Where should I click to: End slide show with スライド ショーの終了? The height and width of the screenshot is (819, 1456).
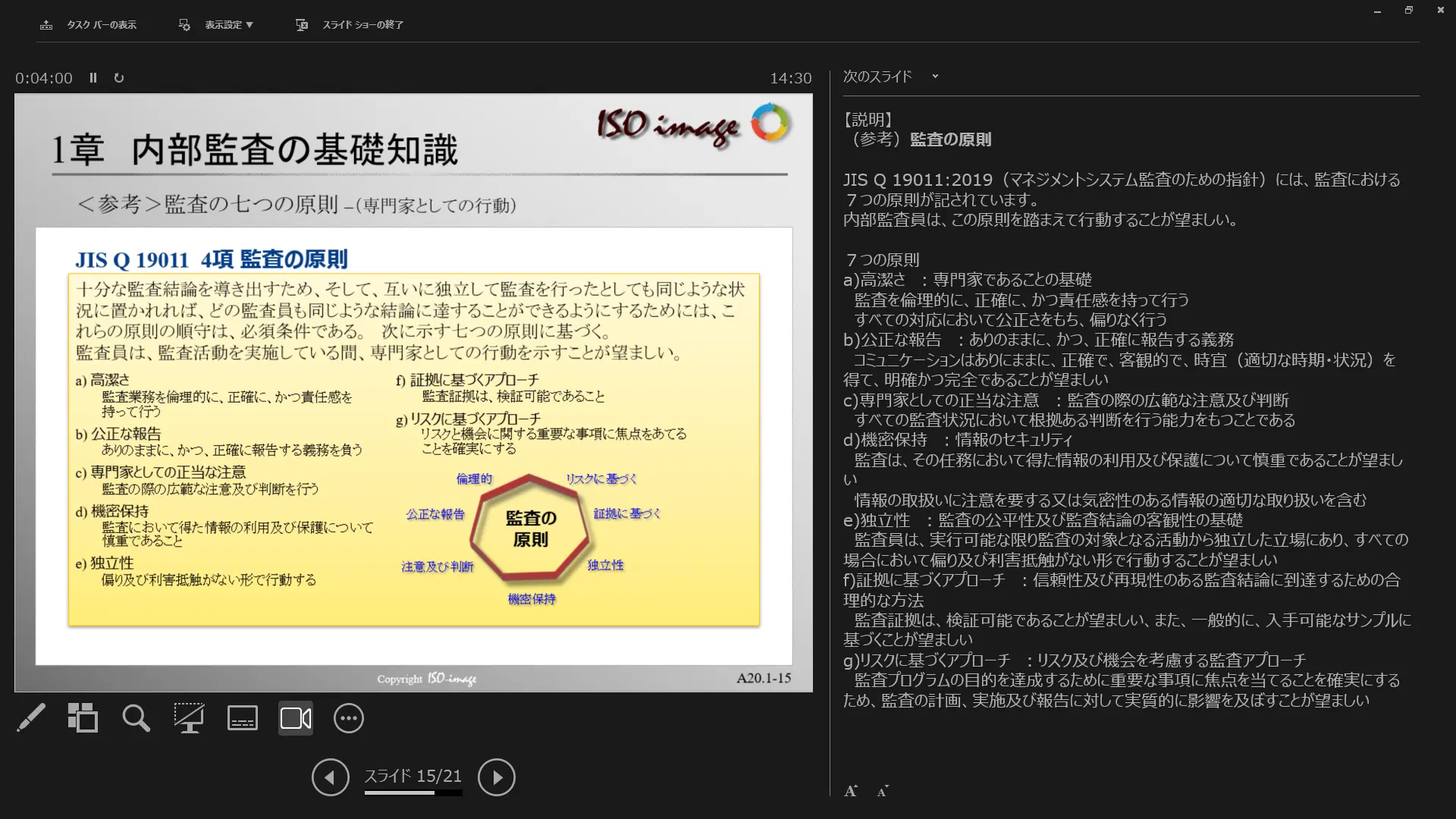(x=350, y=25)
